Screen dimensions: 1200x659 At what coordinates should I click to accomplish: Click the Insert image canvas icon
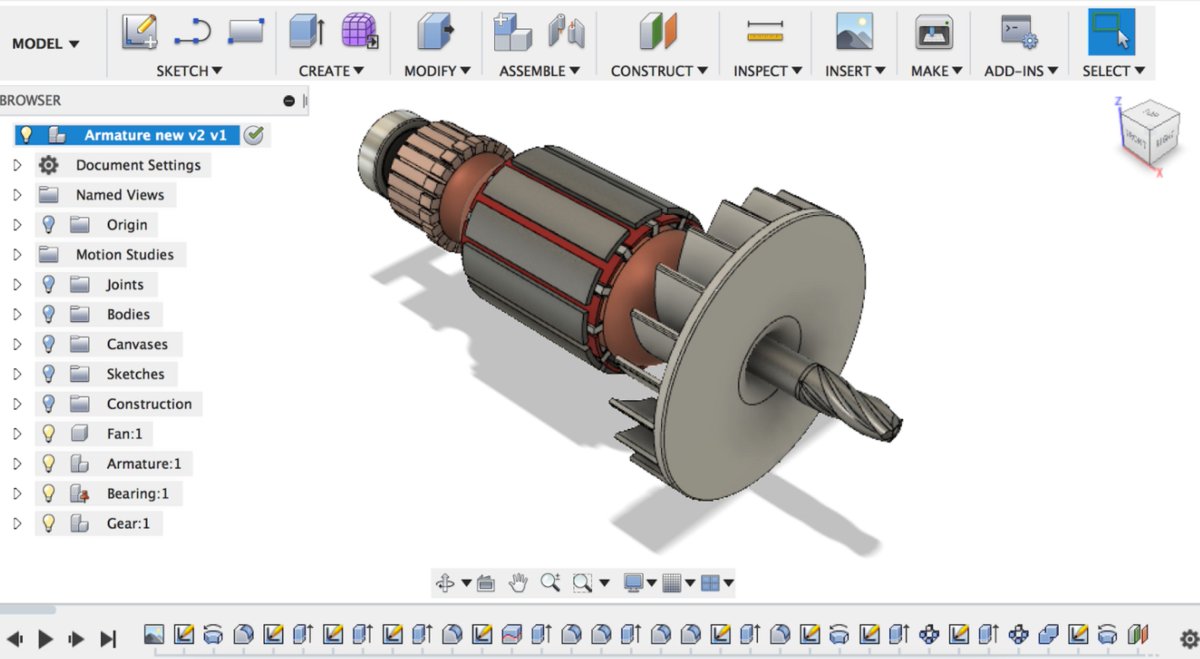[854, 32]
